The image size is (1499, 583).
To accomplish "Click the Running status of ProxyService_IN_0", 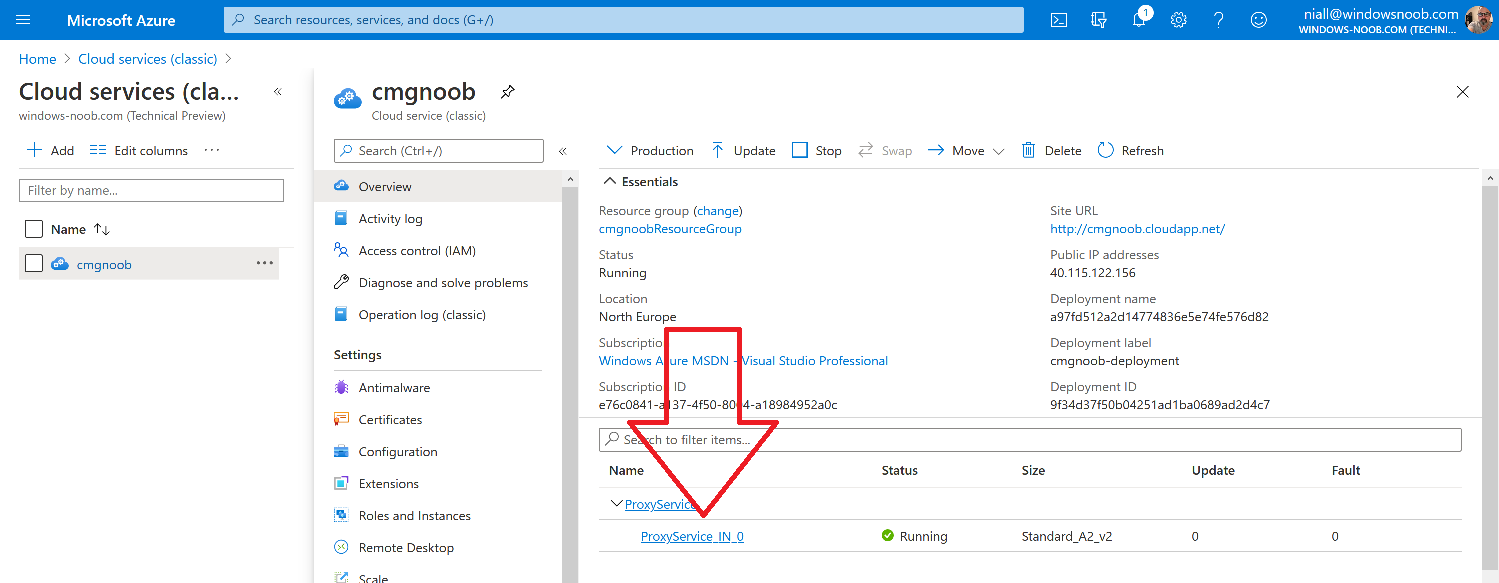I will (914, 536).
